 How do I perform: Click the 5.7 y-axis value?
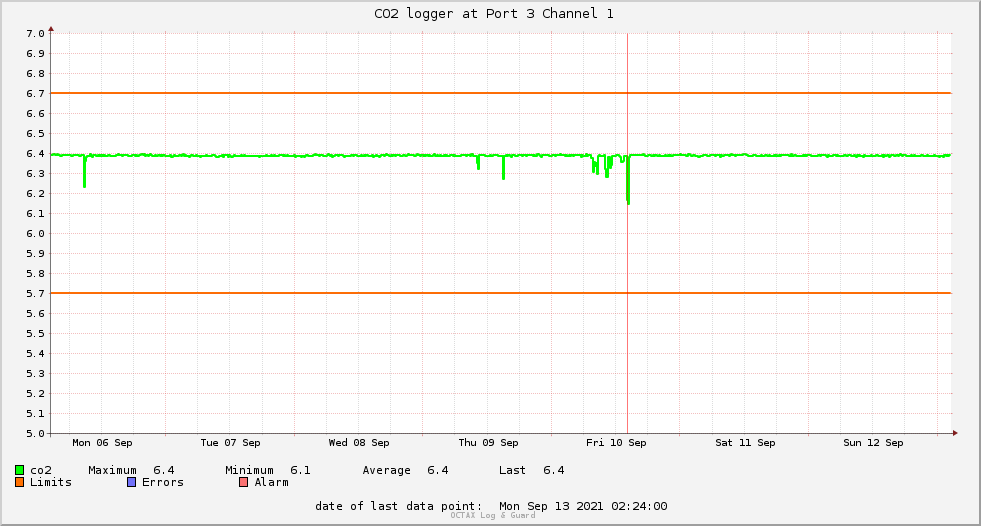pos(35,294)
